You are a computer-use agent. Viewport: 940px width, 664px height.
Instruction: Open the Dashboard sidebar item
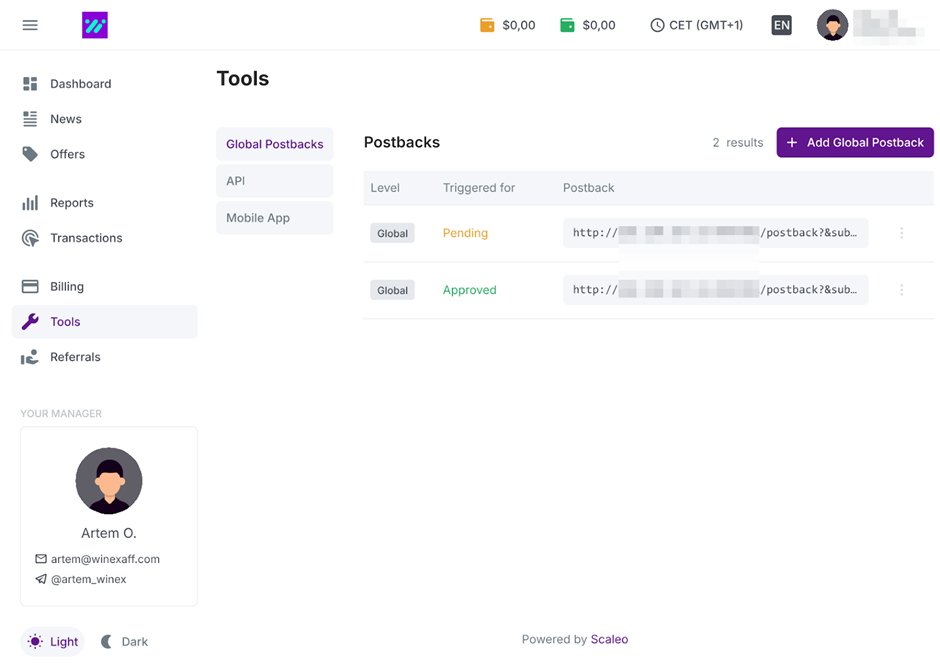[x=80, y=84]
